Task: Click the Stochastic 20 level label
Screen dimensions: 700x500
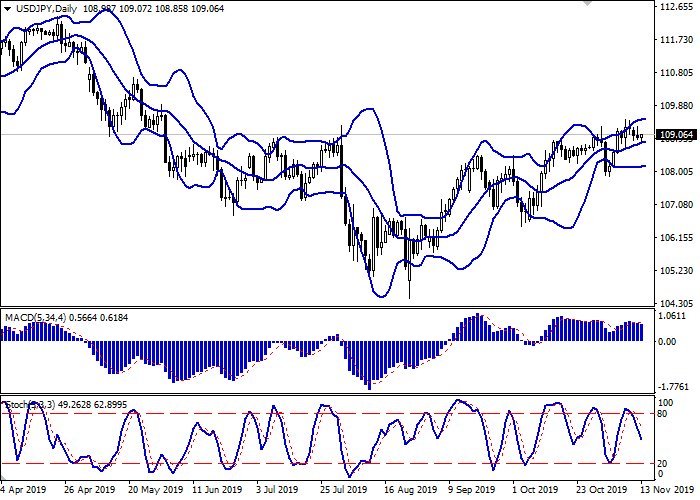Action: (x=662, y=463)
